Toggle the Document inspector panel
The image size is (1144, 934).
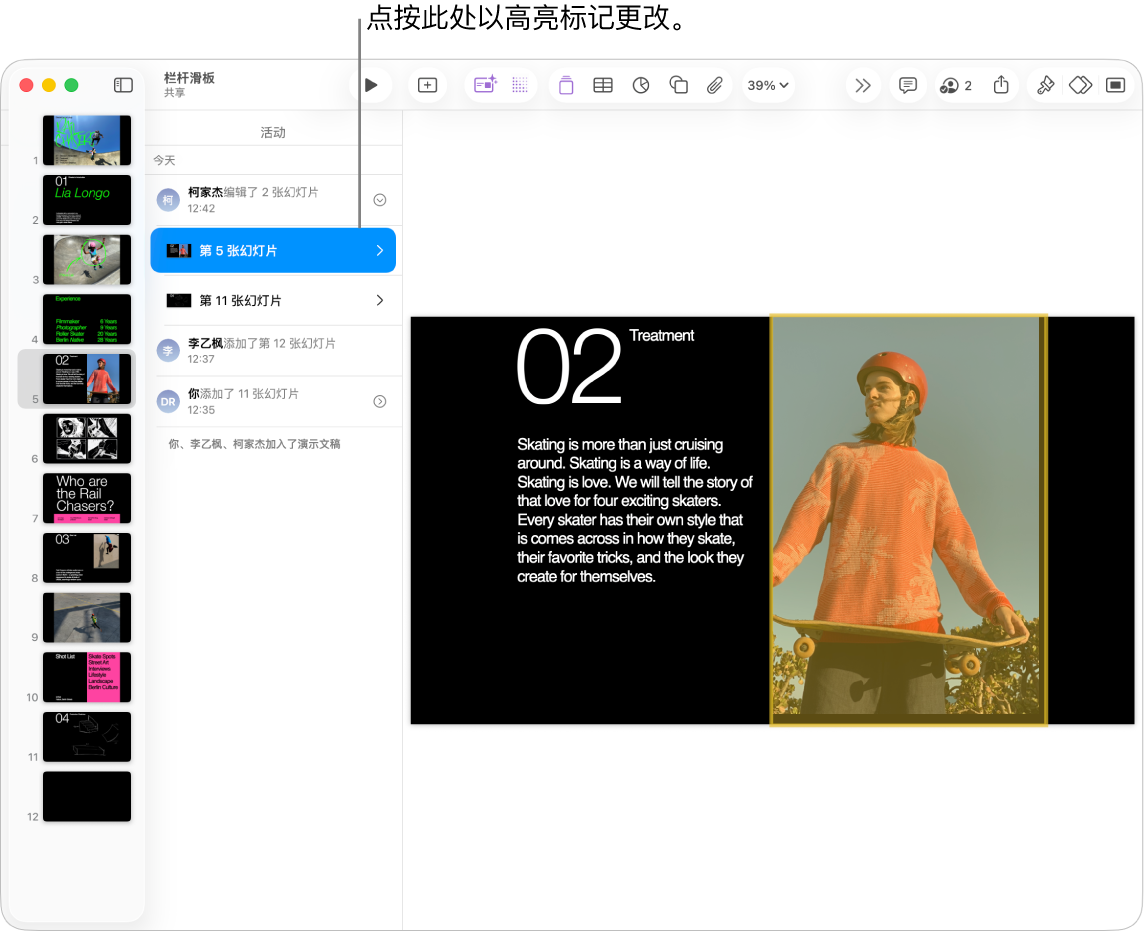click(1116, 86)
